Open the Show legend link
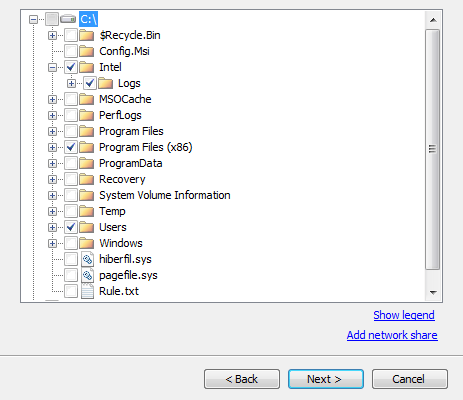 click(404, 315)
